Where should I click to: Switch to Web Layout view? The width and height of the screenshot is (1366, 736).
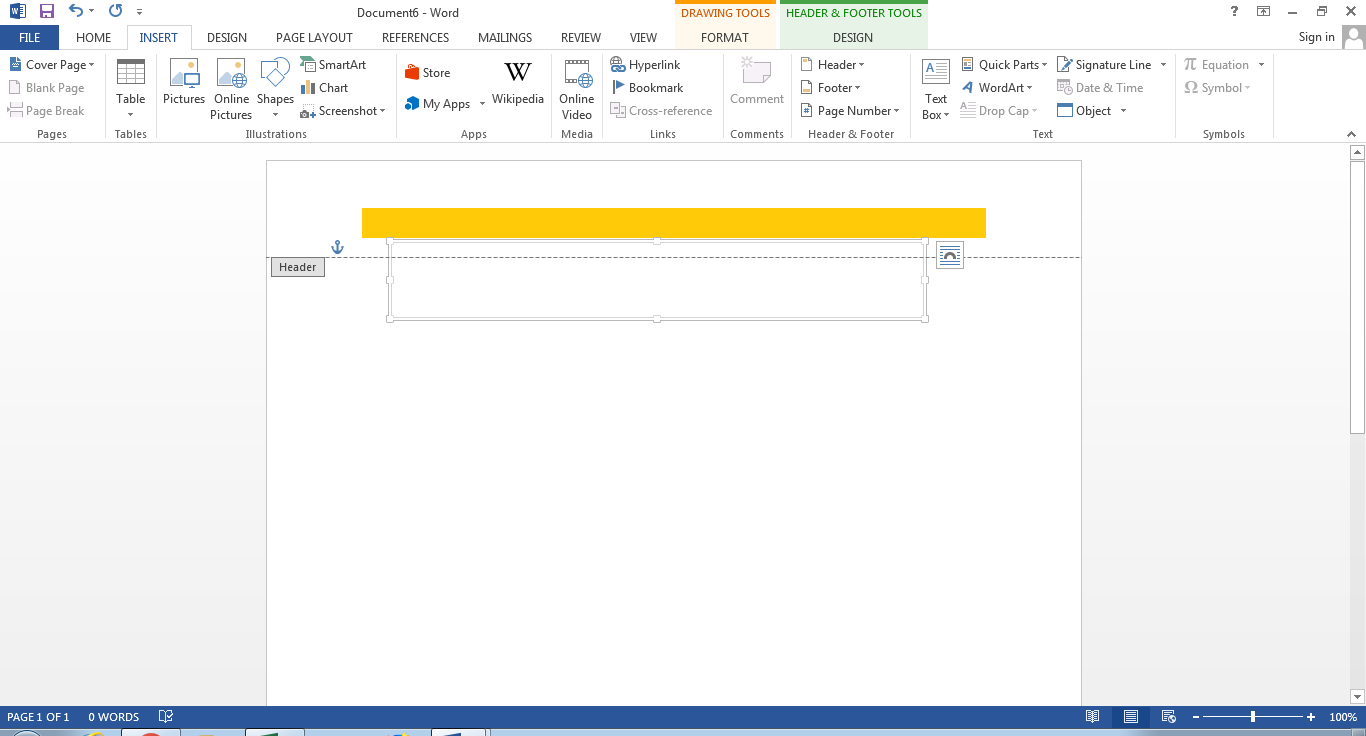pos(1168,716)
